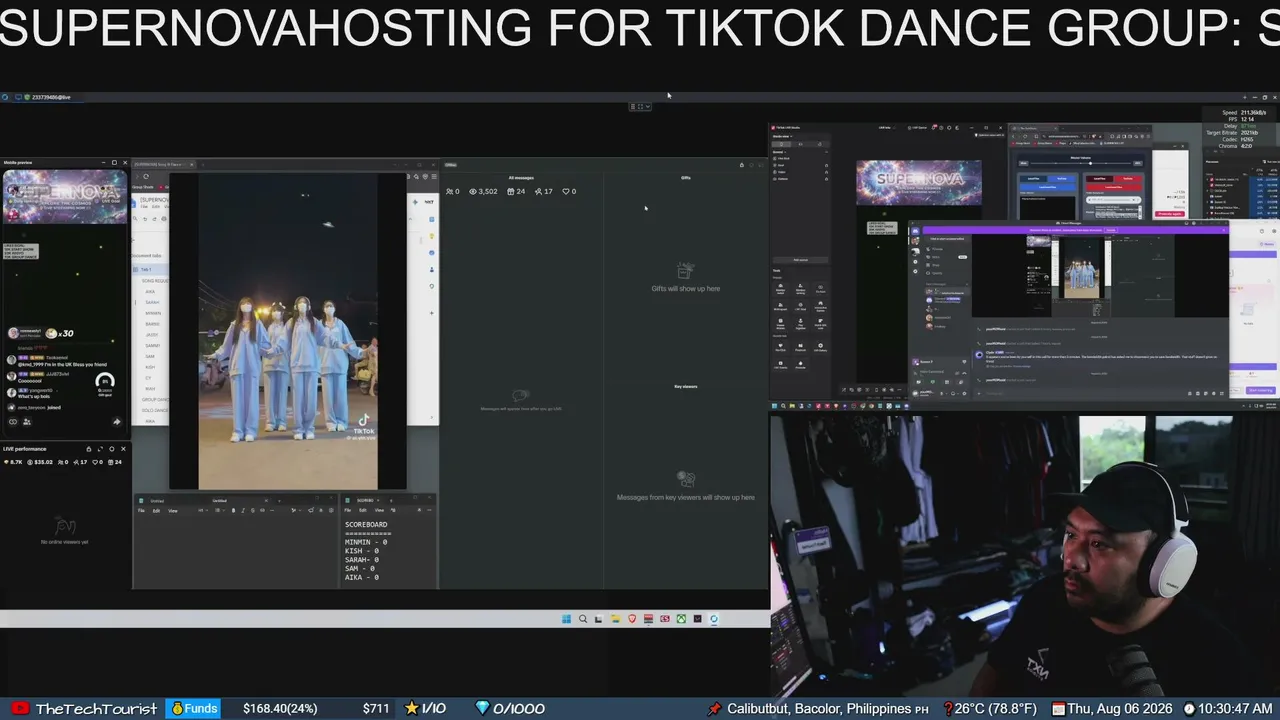1280x720 pixels.
Task: Open Friends in the Discord sidebar
Action: tap(935, 249)
